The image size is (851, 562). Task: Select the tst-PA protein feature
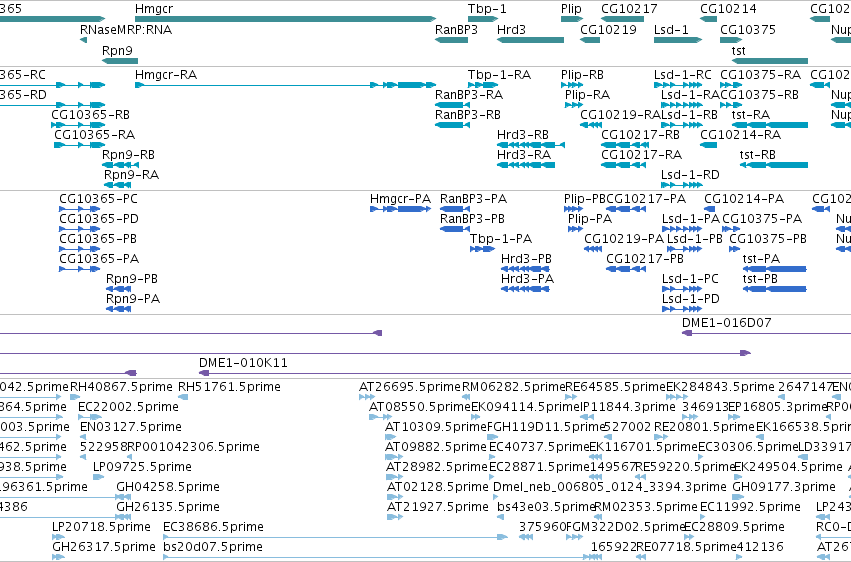click(774, 269)
